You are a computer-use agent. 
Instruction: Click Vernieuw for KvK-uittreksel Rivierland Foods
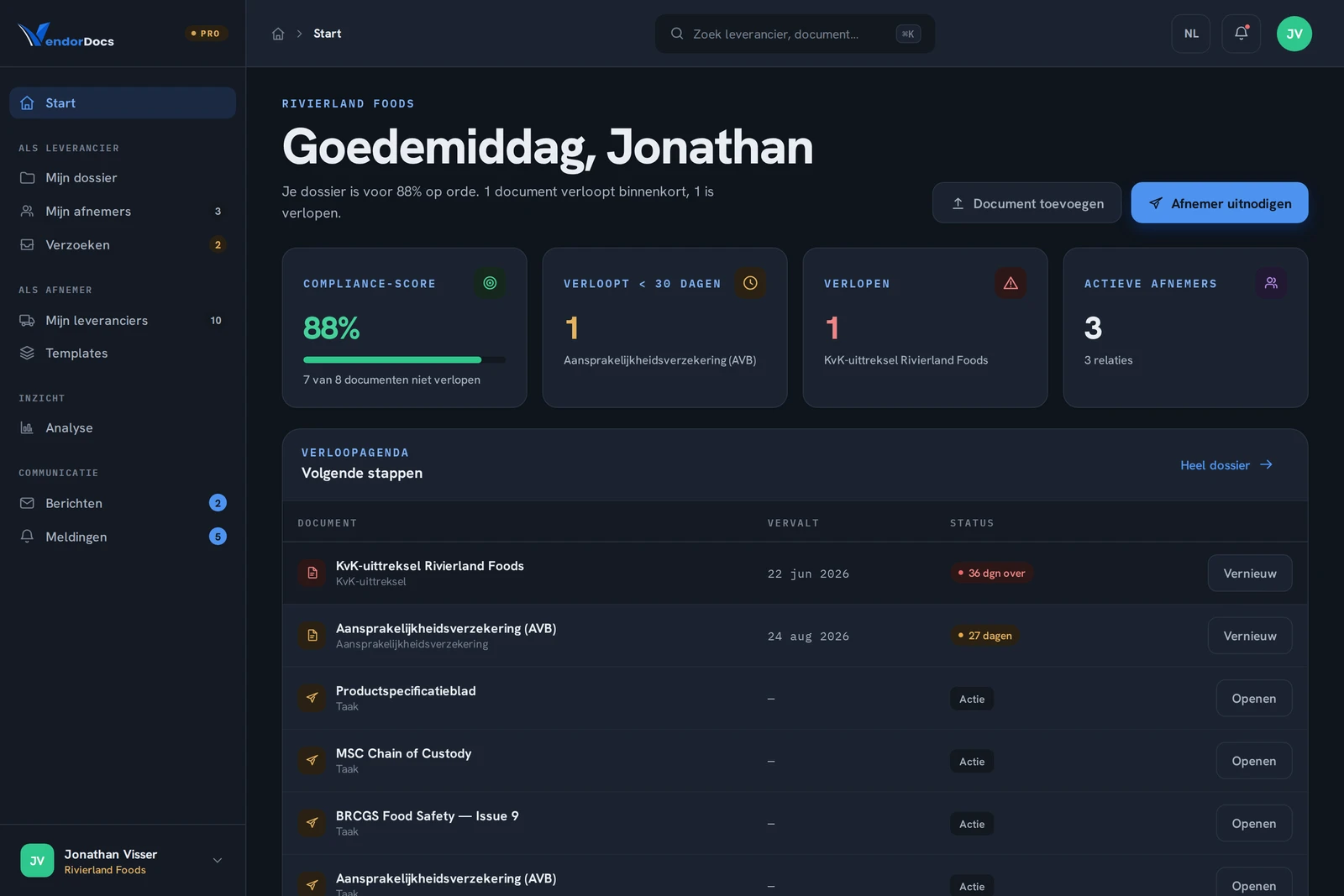(1250, 574)
